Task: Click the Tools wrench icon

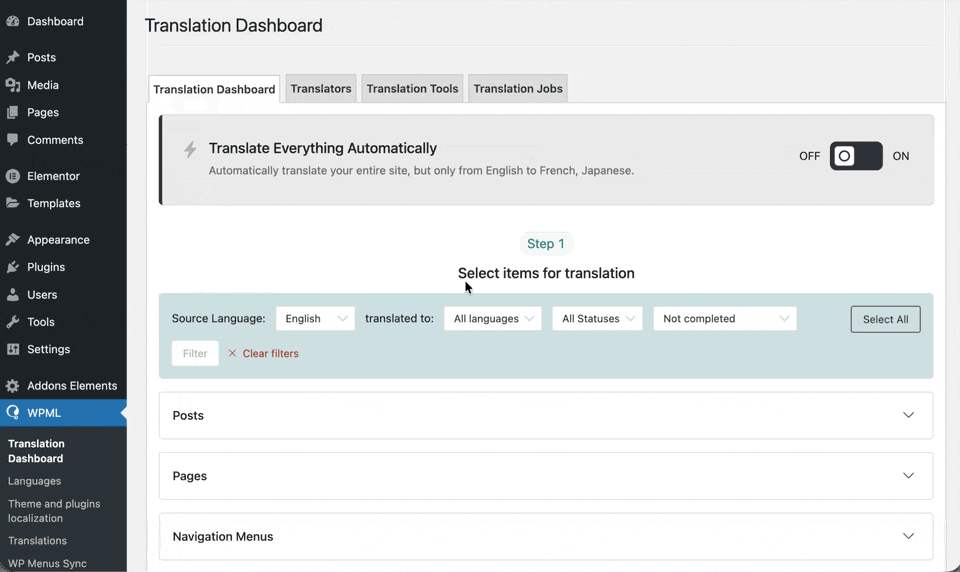Action: [12, 322]
